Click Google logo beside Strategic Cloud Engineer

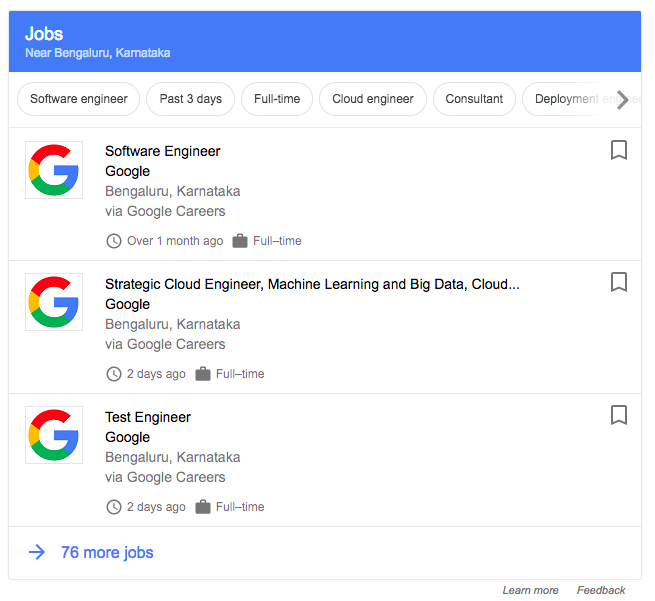(x=54, y=302)
